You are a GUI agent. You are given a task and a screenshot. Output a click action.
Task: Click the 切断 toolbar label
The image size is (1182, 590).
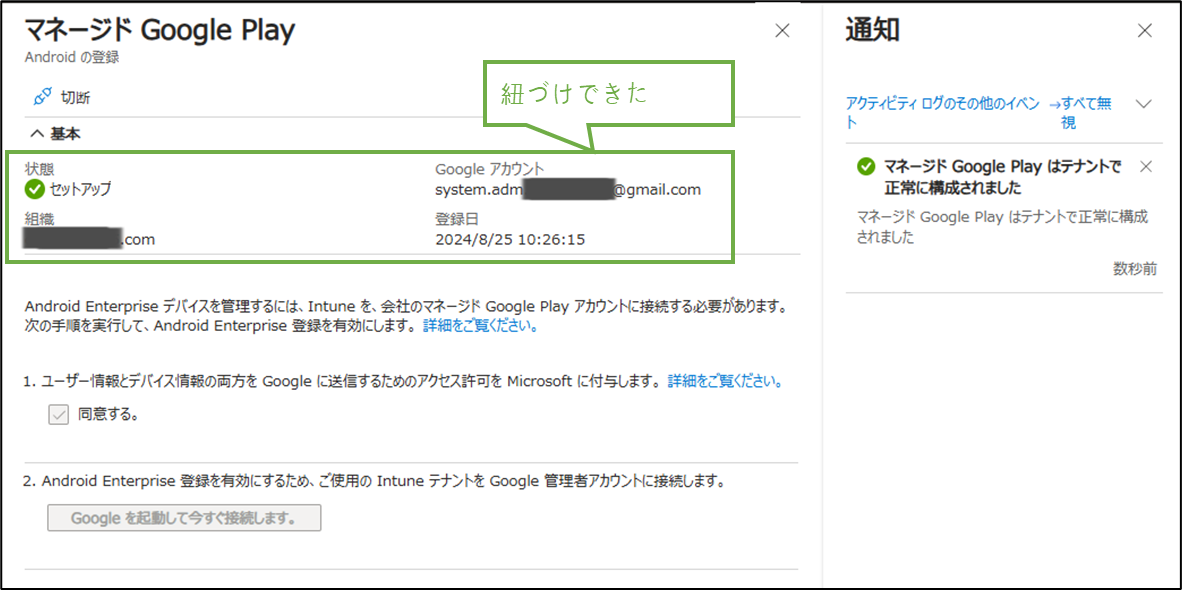click(76, 98)
